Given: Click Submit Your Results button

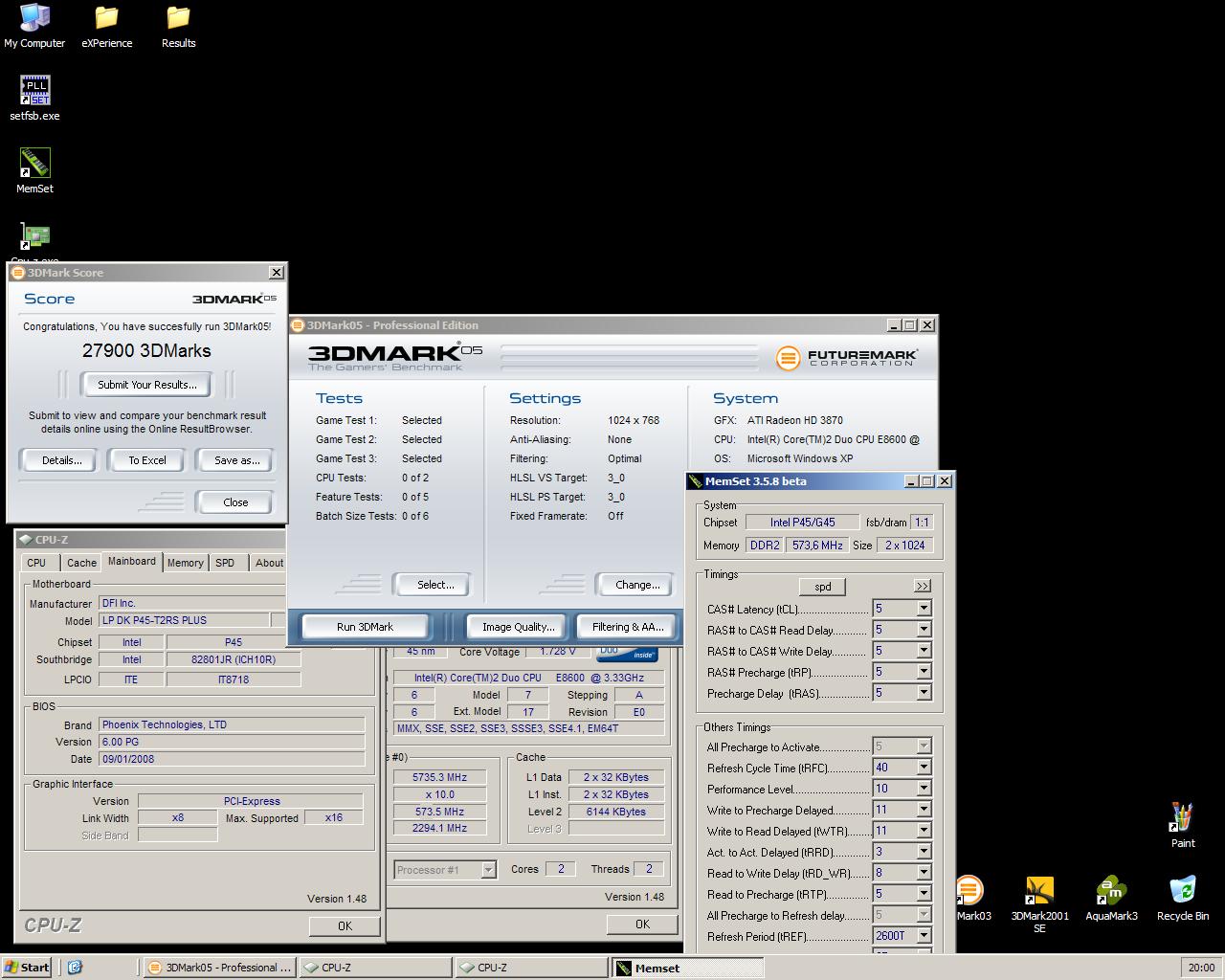Looking at the screenshot, I should tap(147, 385).
